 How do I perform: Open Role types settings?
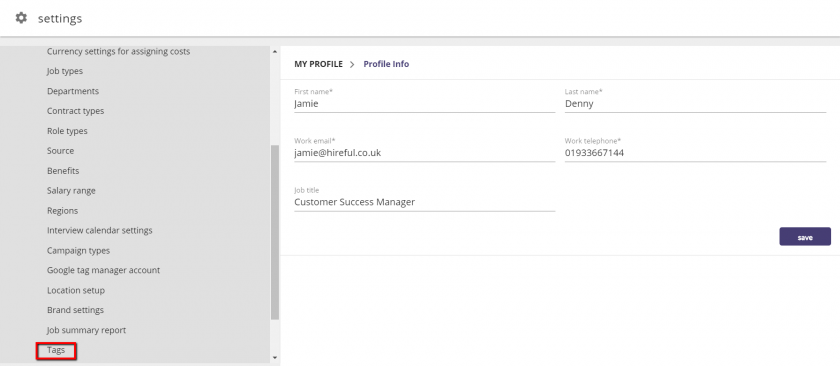point(67,131)
